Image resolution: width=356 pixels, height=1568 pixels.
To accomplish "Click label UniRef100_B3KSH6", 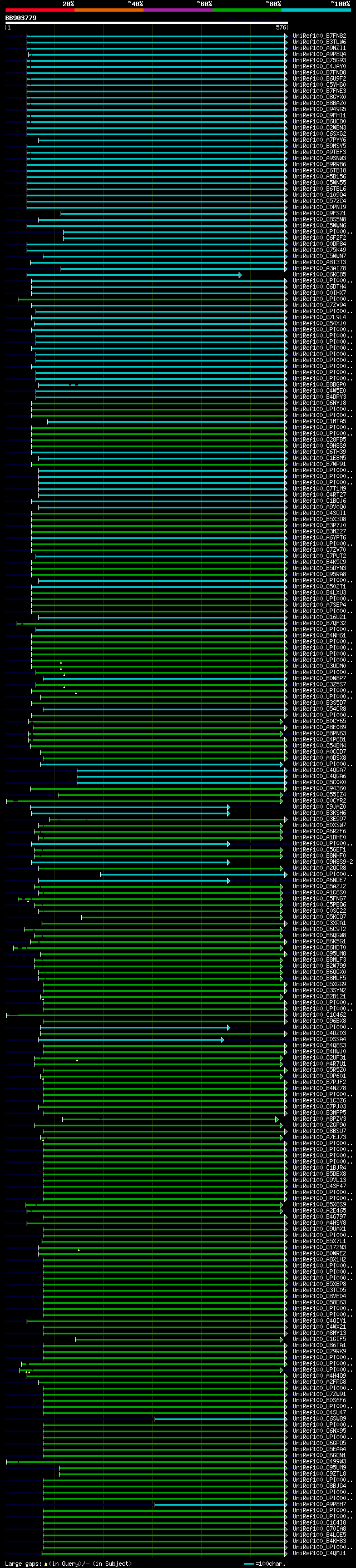I will [319, 813].
